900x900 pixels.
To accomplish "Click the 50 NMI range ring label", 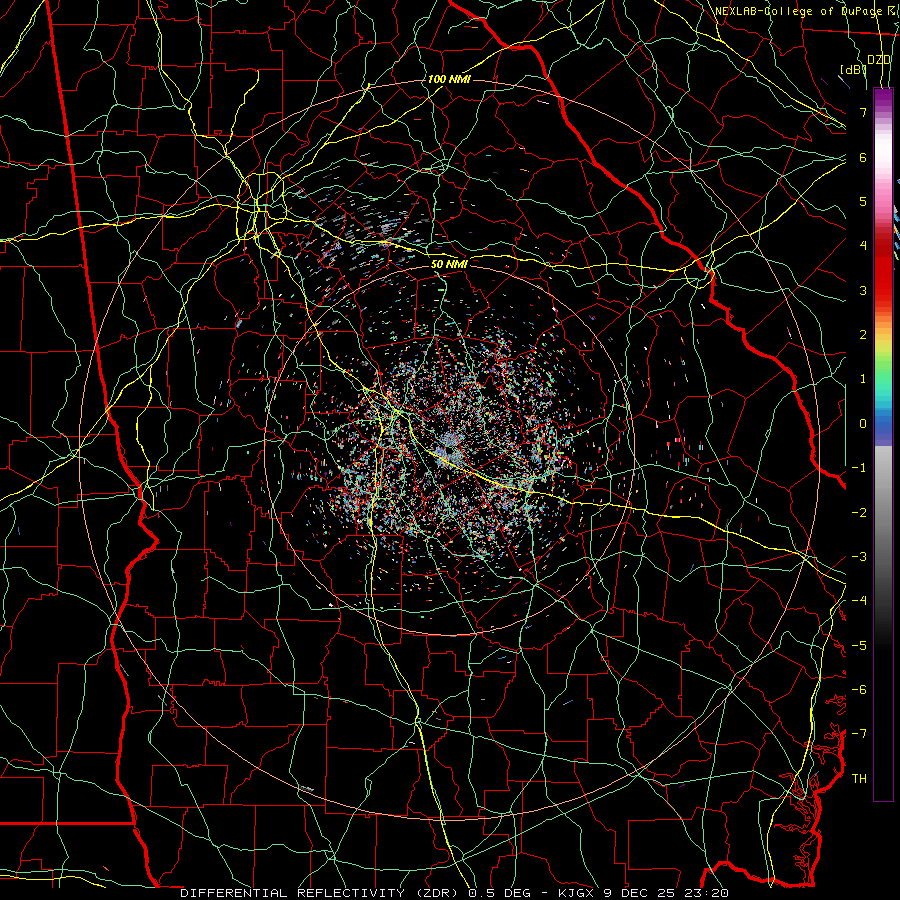I will (449, 264).
